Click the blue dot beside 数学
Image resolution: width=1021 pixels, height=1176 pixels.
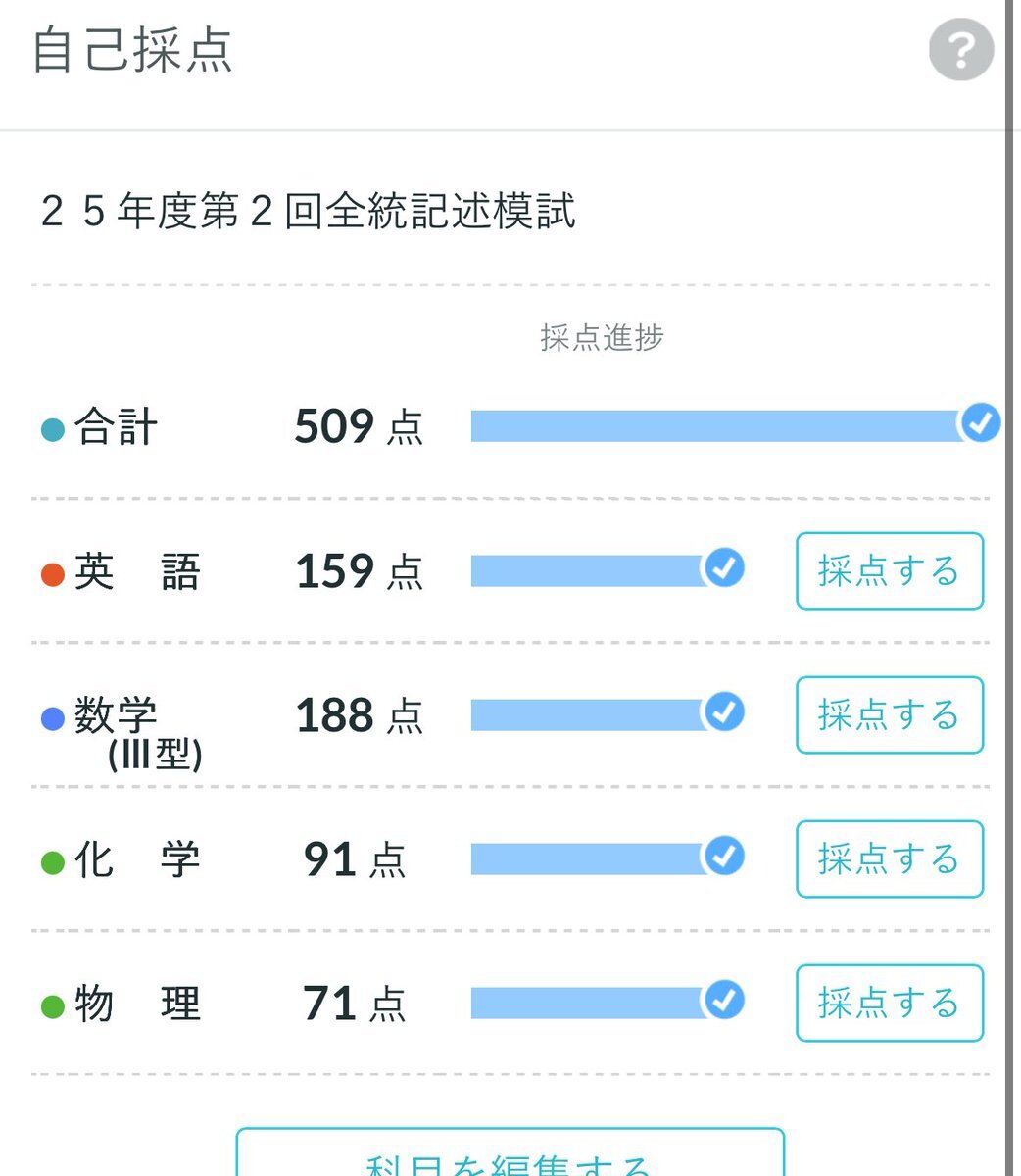tap(53, 719)
